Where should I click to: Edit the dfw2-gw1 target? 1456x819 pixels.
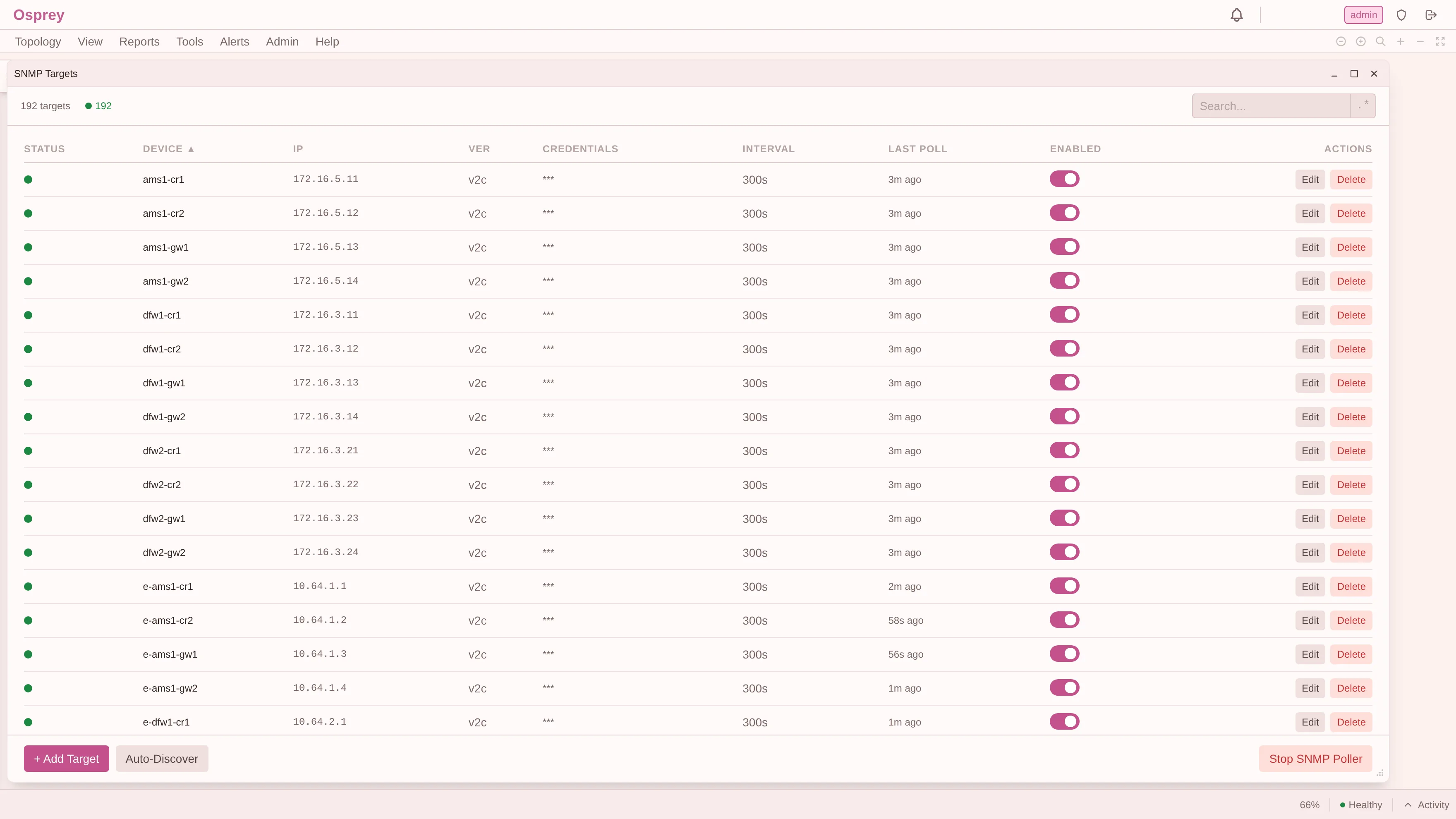[1310, 519]
